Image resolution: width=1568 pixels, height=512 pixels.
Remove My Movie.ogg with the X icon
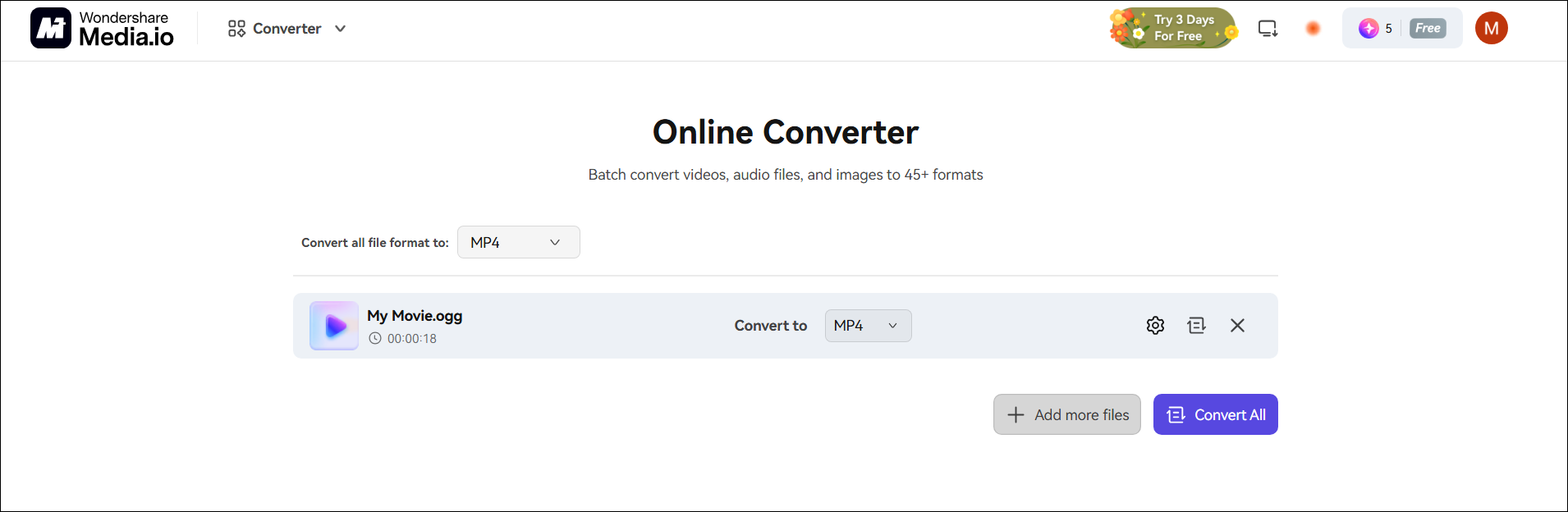(1237, 326)
